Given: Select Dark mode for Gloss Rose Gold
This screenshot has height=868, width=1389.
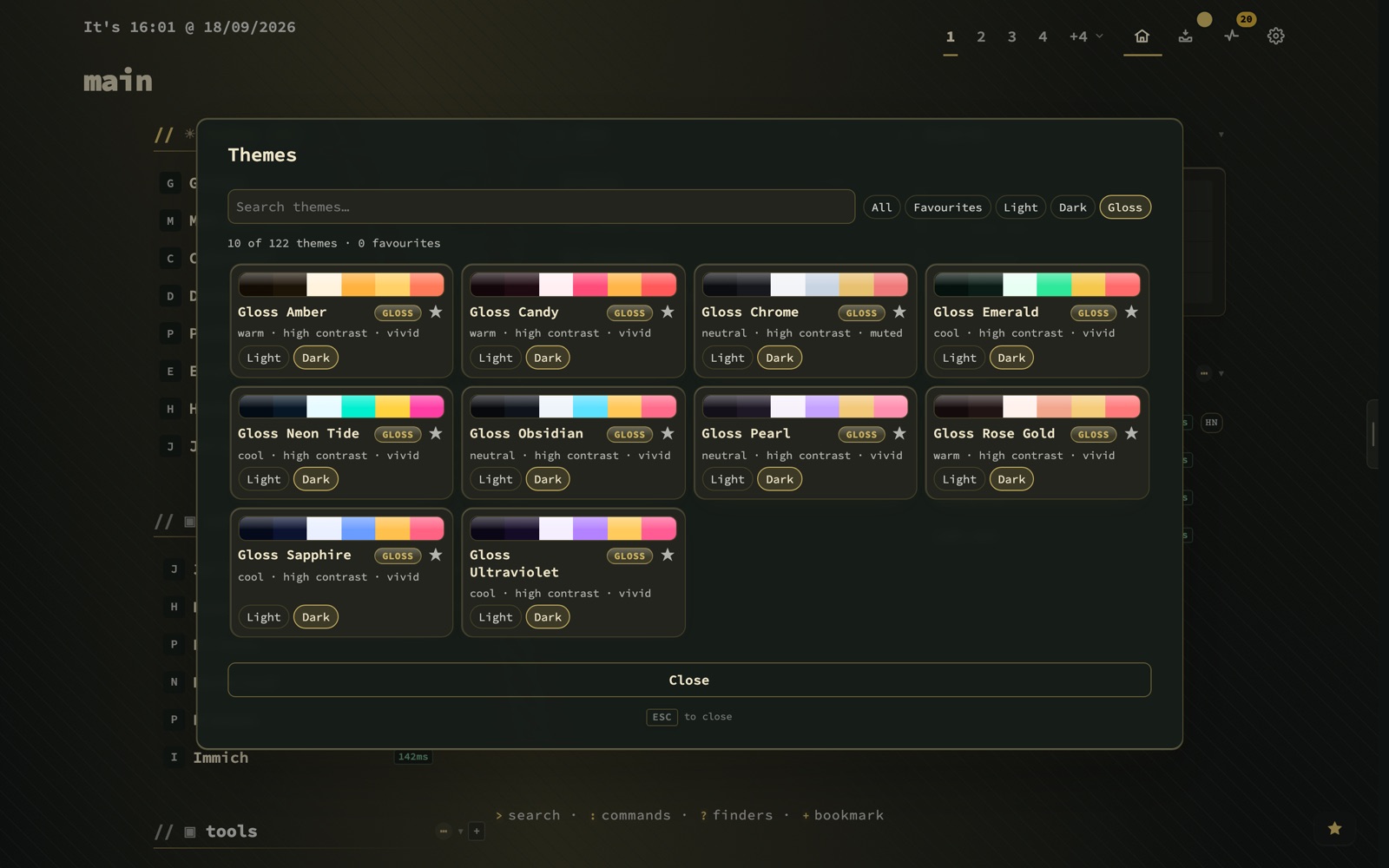Looking at the screenshot, I should point(1011,479).
